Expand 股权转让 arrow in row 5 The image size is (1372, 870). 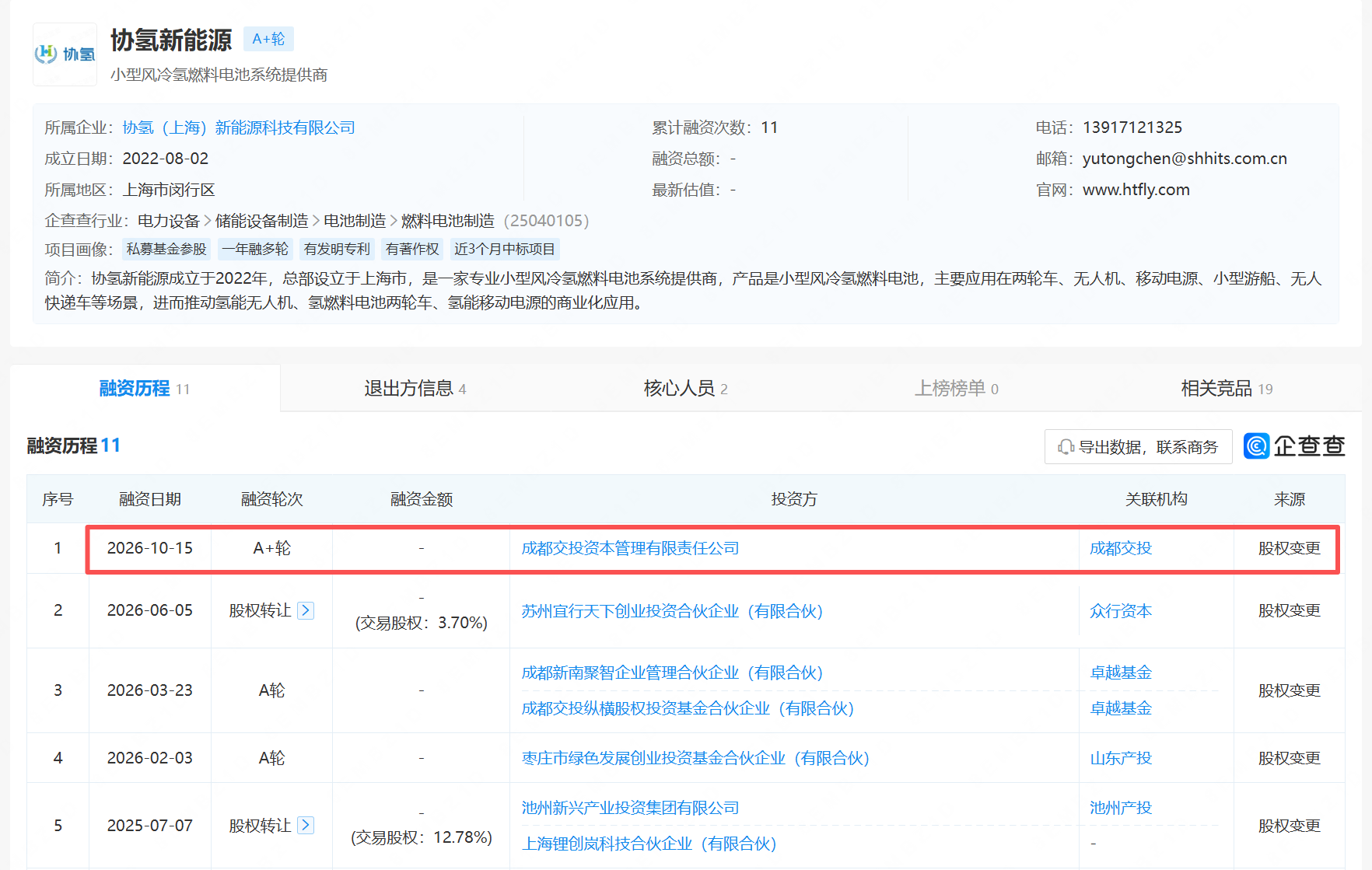[x=306, y=825]
